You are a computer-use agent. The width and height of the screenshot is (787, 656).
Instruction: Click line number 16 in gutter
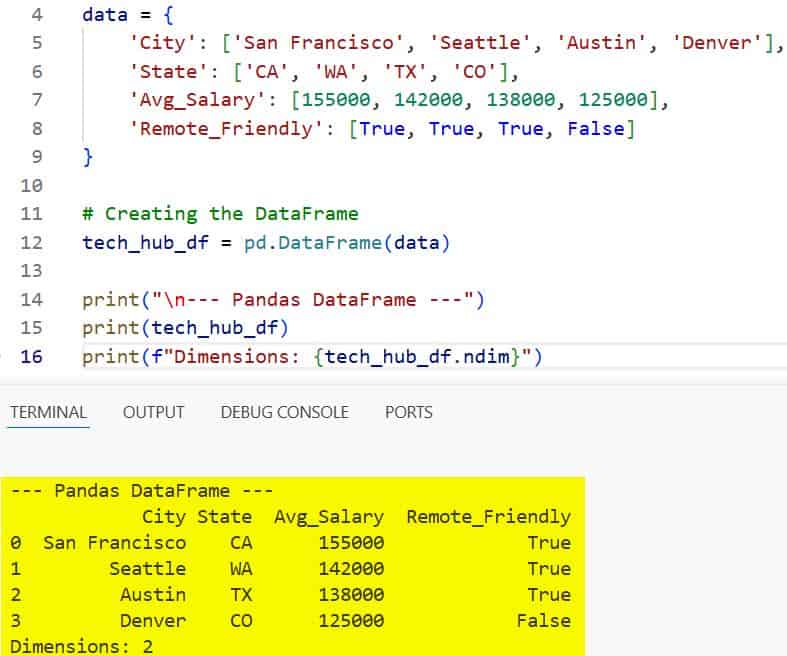(31, 357)
